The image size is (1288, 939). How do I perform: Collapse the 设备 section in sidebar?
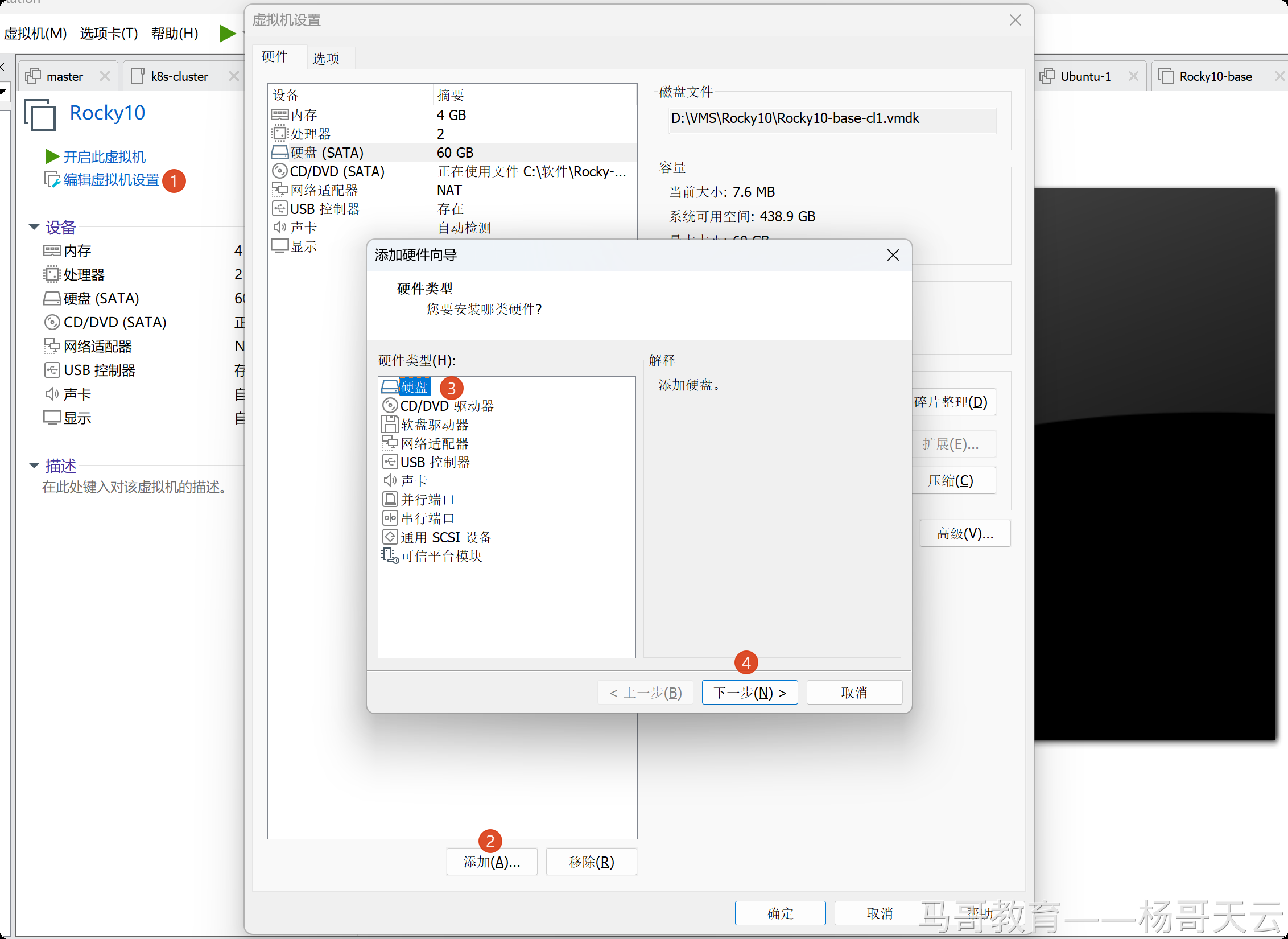pos(34,228)
